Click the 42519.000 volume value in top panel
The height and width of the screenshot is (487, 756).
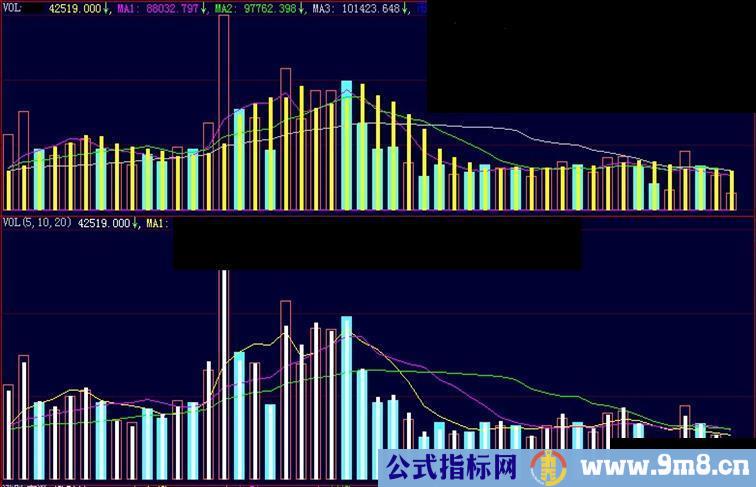point(75,8)
